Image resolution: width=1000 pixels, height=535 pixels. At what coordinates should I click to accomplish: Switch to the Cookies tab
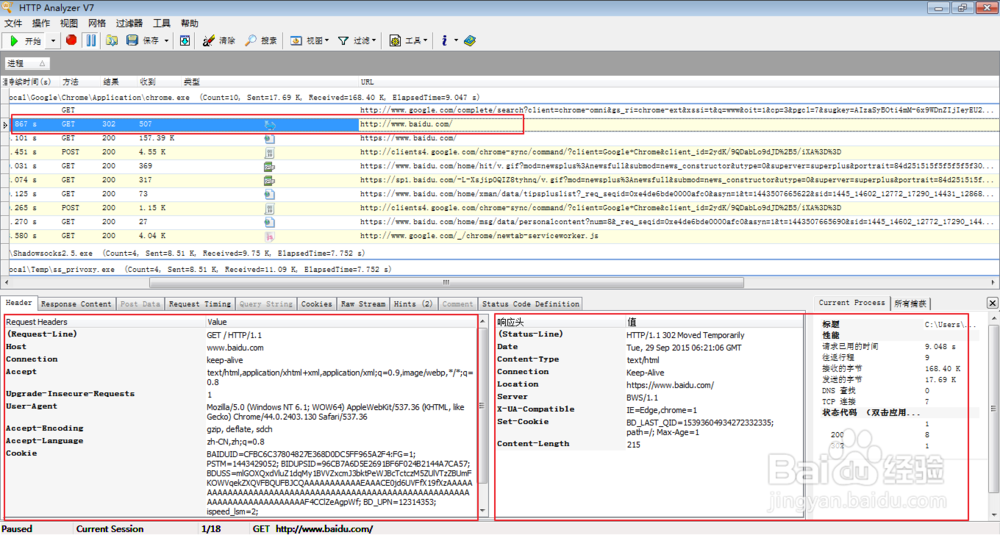tap(316, 304)
